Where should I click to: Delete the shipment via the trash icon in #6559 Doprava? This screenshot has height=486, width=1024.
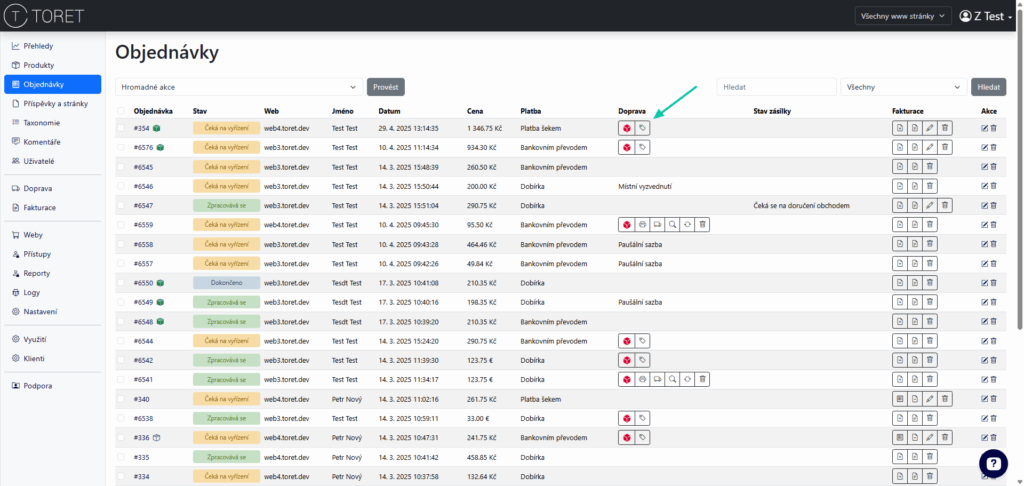tap(702, 225)
